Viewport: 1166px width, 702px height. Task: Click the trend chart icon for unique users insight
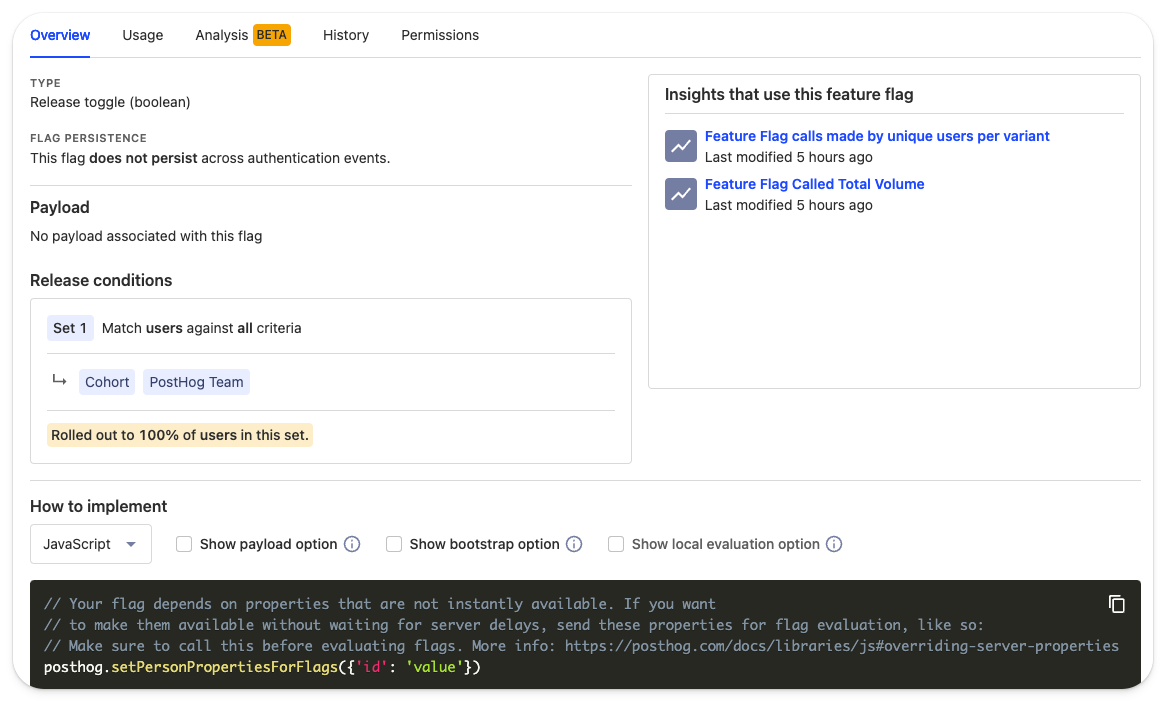(x=681, y=146)
